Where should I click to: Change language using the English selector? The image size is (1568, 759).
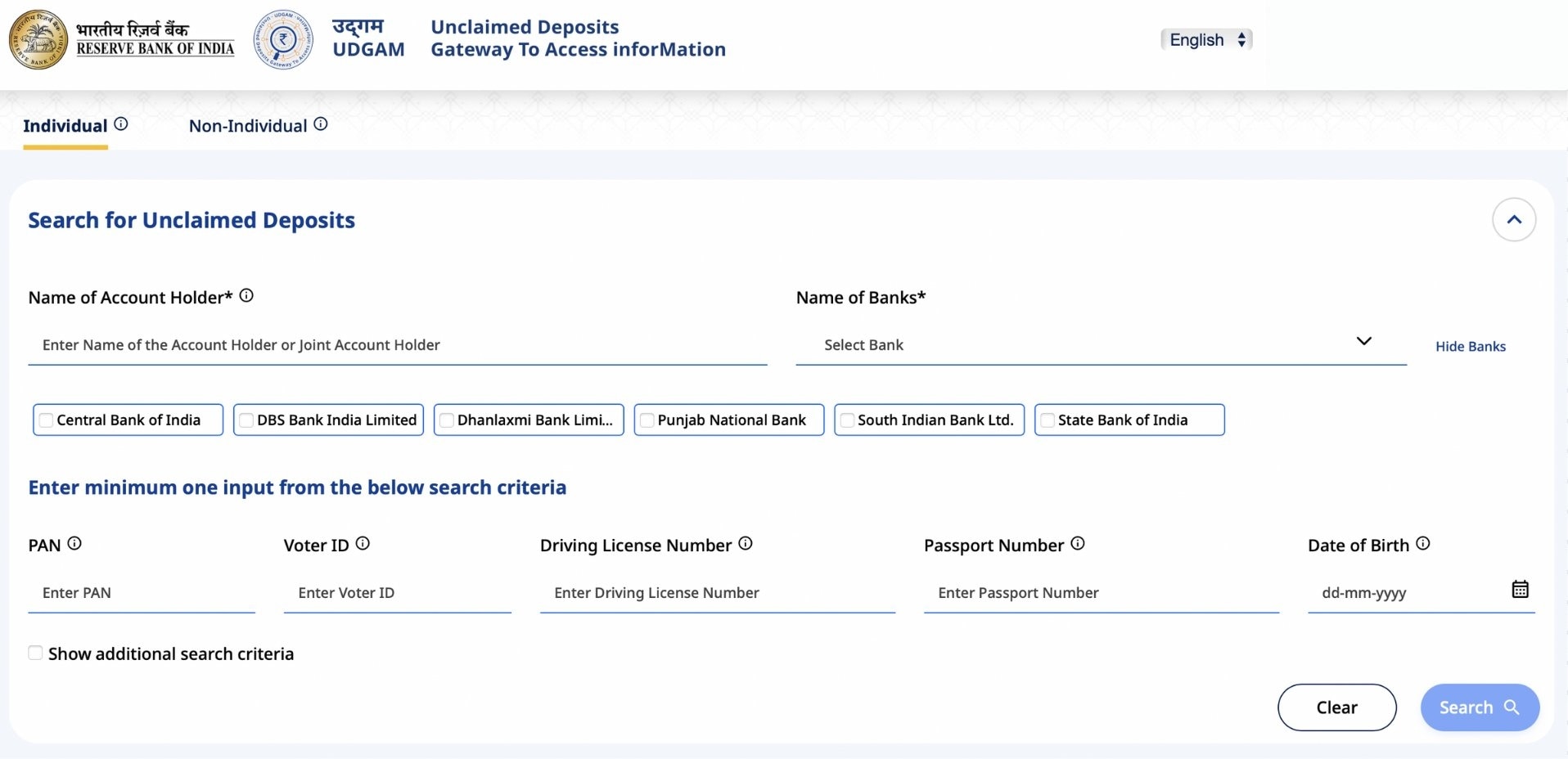[x=1206, y=39]
